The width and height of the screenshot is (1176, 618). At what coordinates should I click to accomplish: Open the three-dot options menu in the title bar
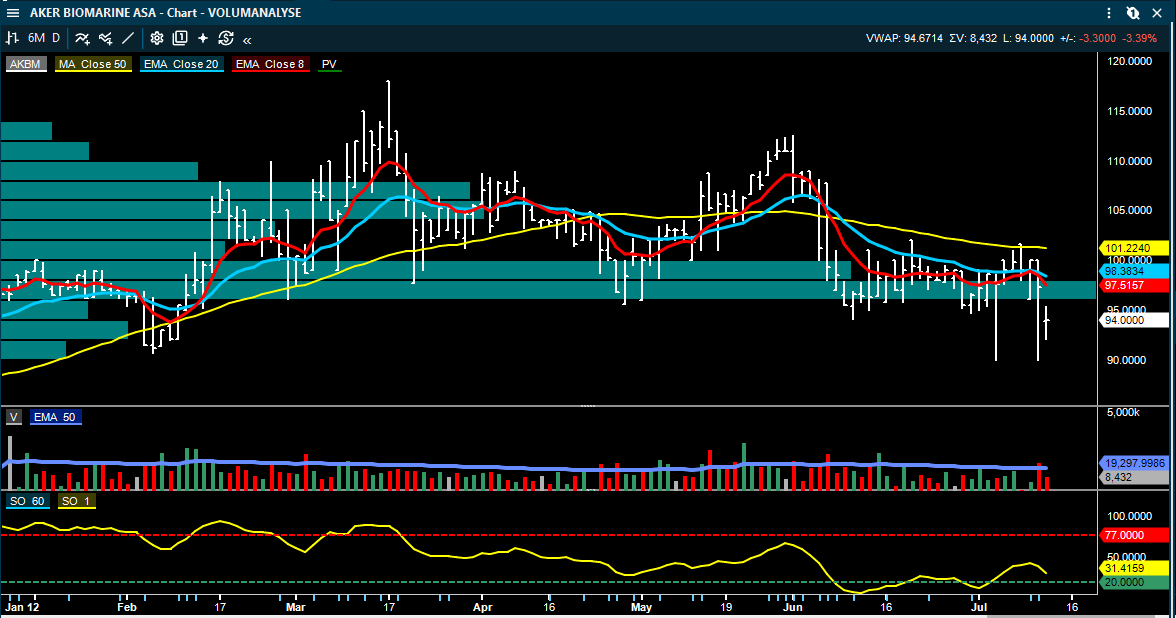(x=1108, y=13)
